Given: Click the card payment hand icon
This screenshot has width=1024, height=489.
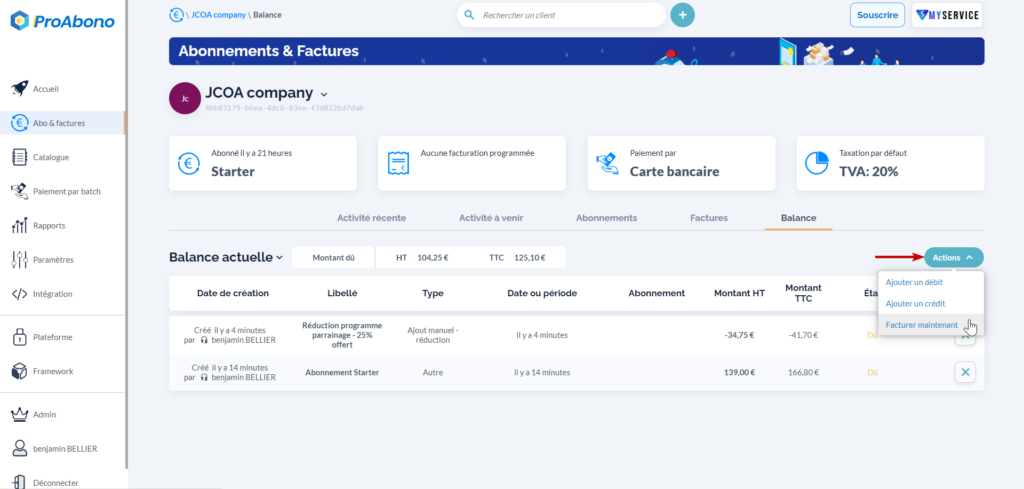Looking at the screenshot, I should tap(608, 163).
